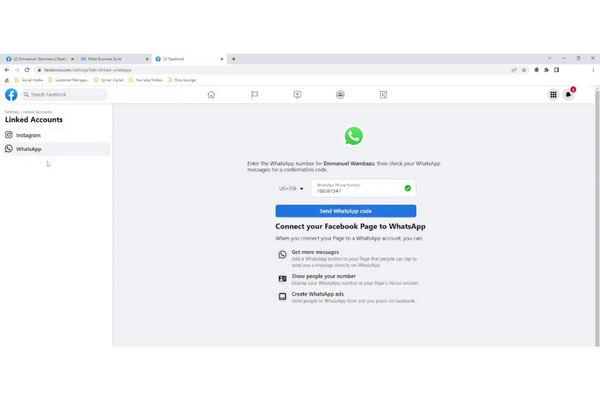600x400 pixels.
Task: Open the Gaming icon in top navigation
Action: 383,95
